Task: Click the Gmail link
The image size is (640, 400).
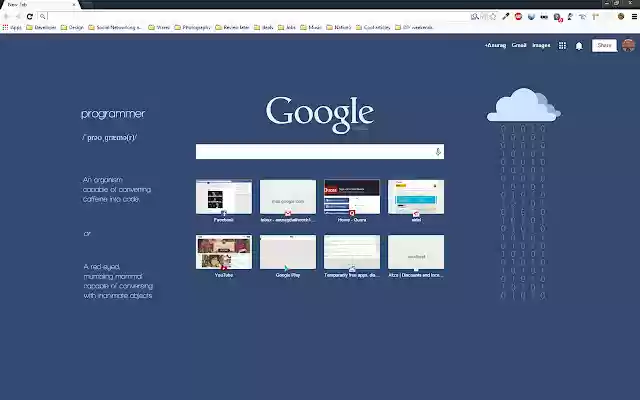Action: (519, 45)
